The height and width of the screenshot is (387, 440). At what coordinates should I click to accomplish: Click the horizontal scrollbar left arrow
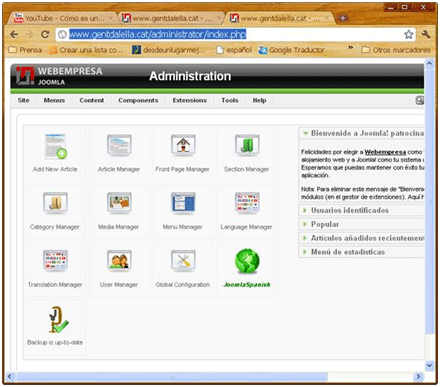(9, 377)
